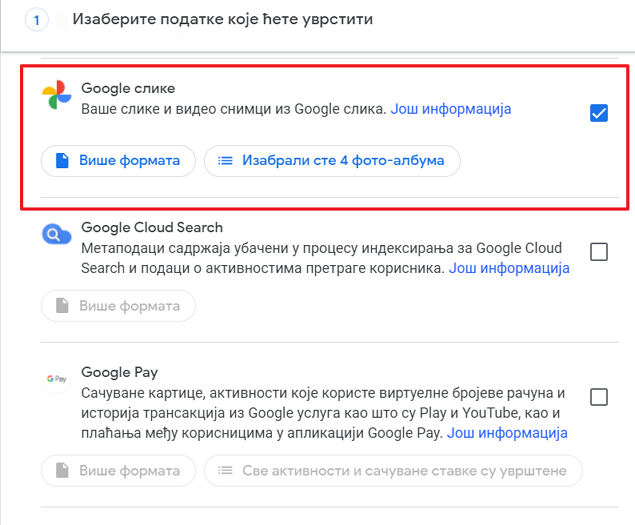Click Изаберите податке које ћете уврстити heading

[x=223, y=19]
